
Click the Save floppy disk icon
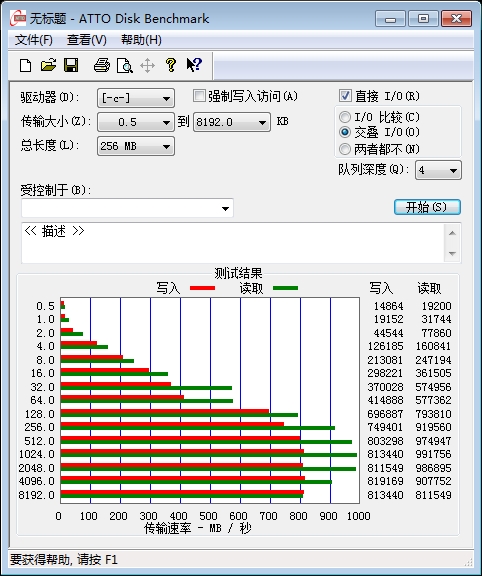71,65
